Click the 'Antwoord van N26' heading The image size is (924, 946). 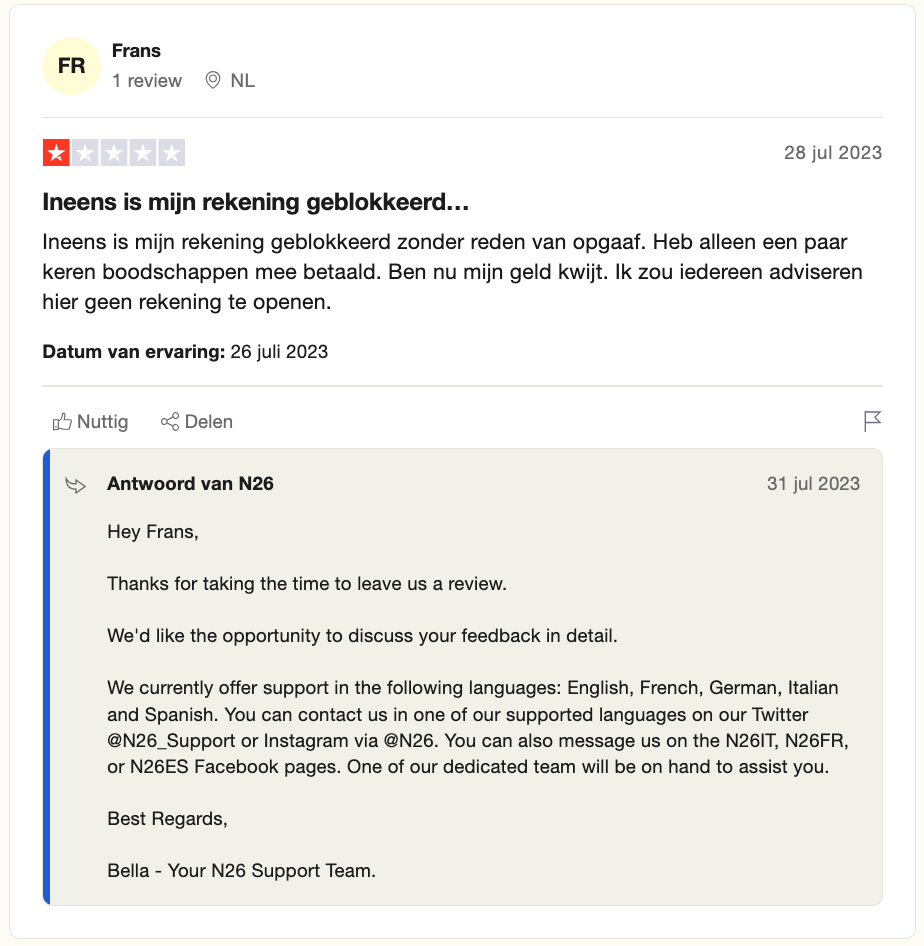click(191, 484)
